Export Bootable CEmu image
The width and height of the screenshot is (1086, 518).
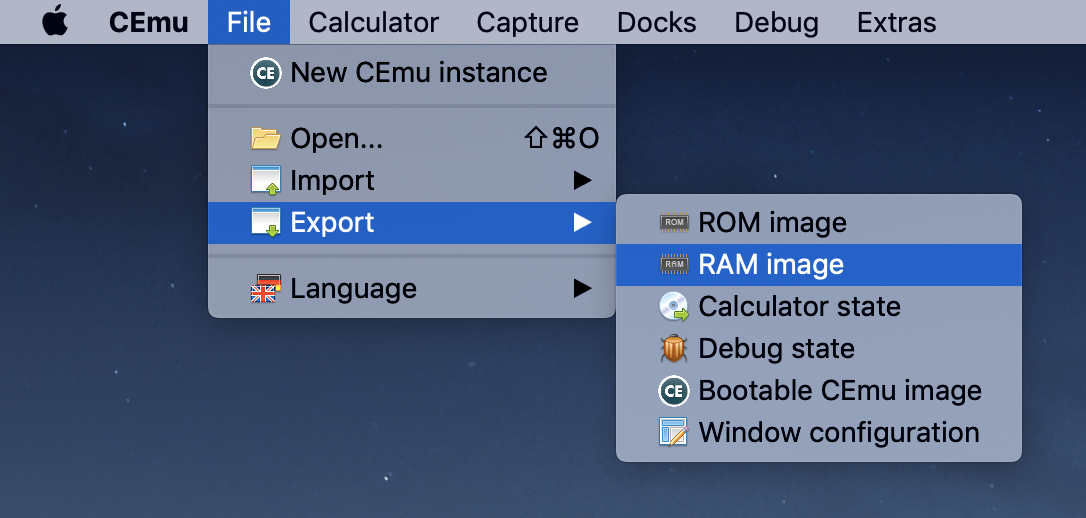tap(819, 391)
